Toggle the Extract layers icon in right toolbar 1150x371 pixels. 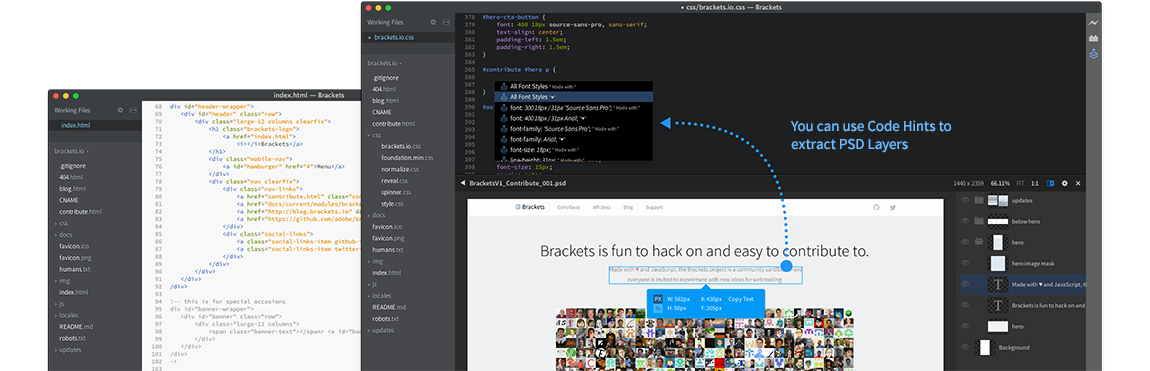1094,54
